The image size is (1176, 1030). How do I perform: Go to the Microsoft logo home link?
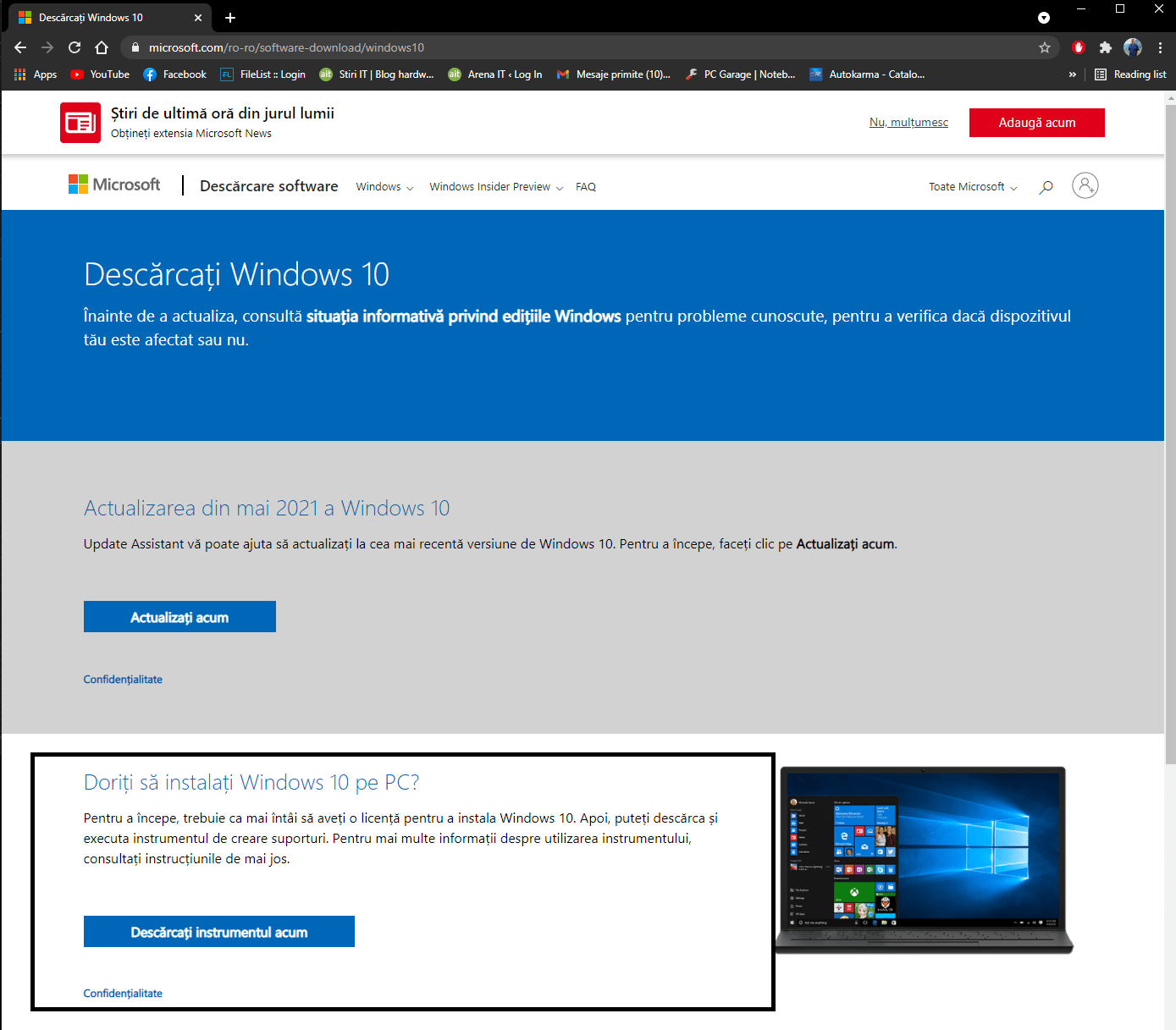(114, 185)
